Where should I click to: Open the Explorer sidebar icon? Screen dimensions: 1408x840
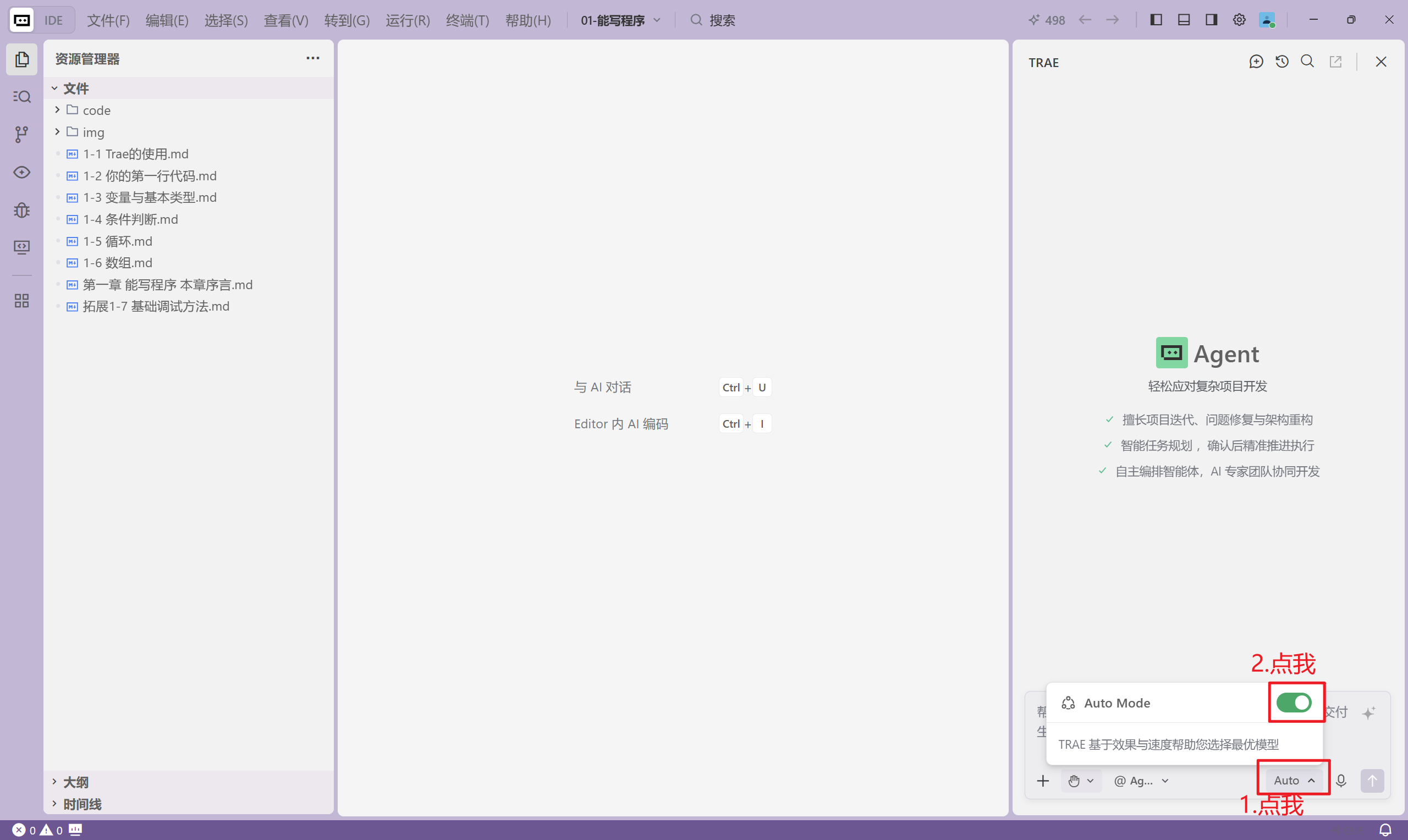(x=21, y=59)
